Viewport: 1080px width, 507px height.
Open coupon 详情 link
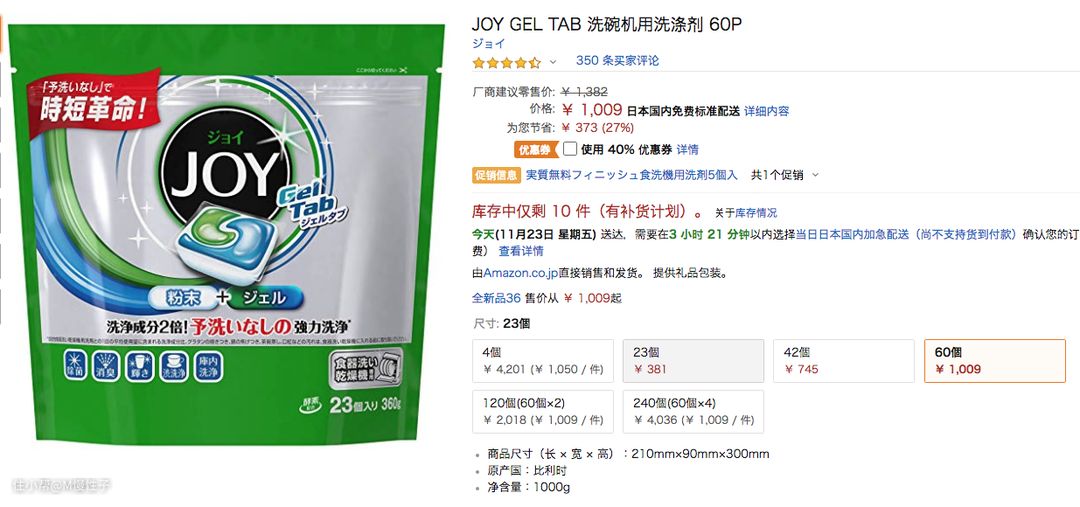pos(687,149)
